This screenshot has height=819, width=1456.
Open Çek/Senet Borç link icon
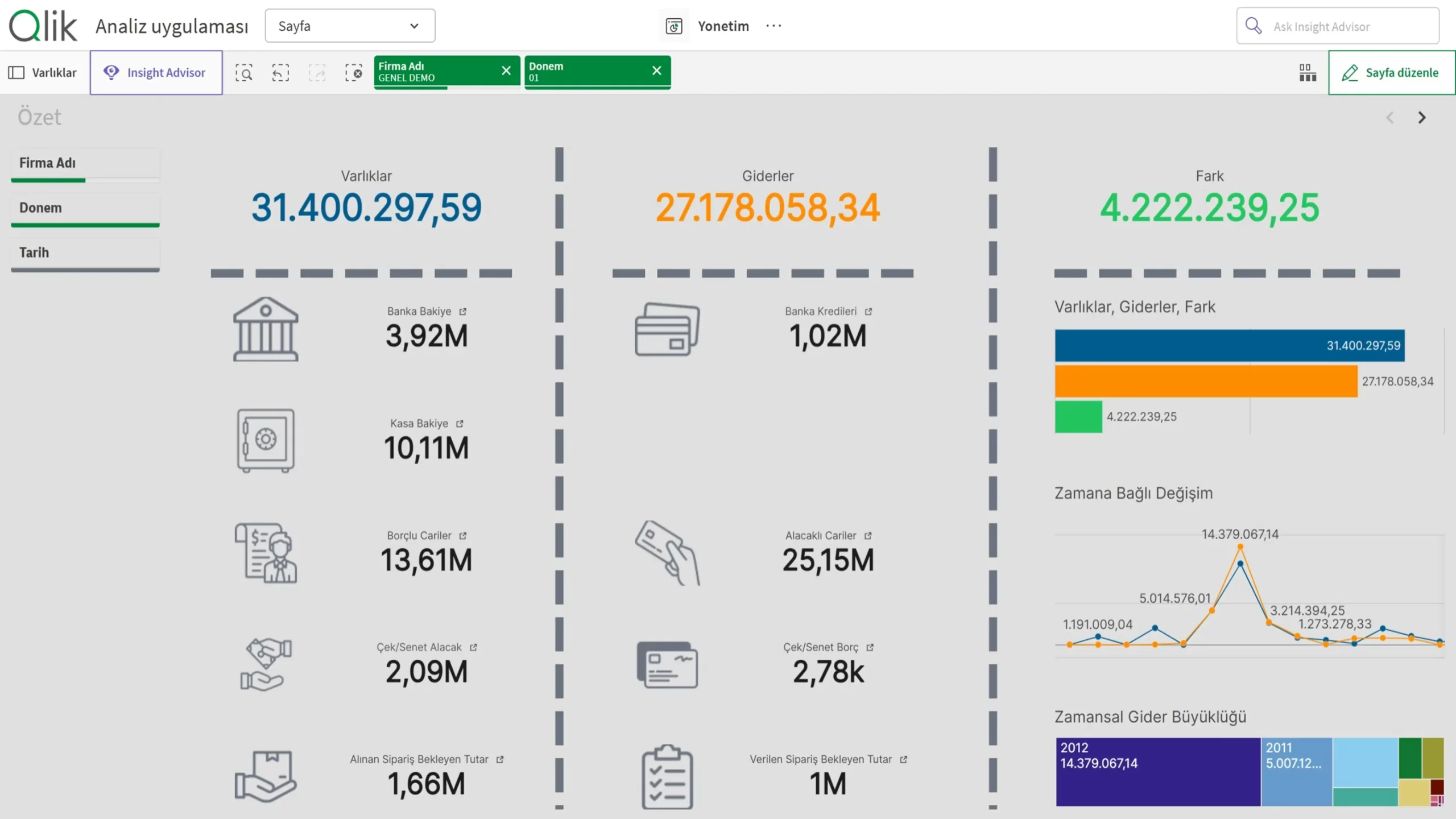870,647
